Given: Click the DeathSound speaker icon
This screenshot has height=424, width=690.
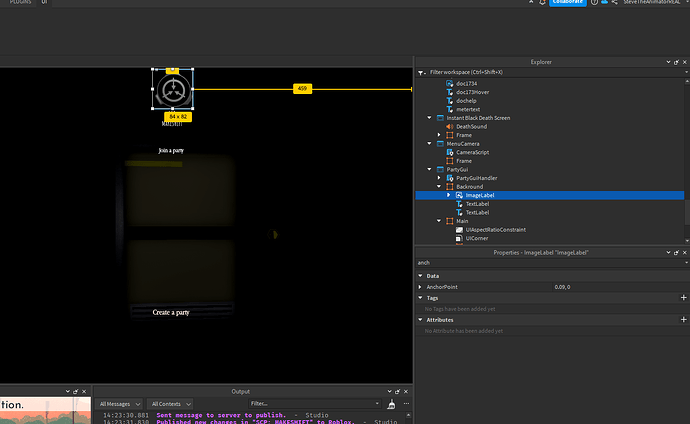Looking at the screenshot, I should (450, 126).
